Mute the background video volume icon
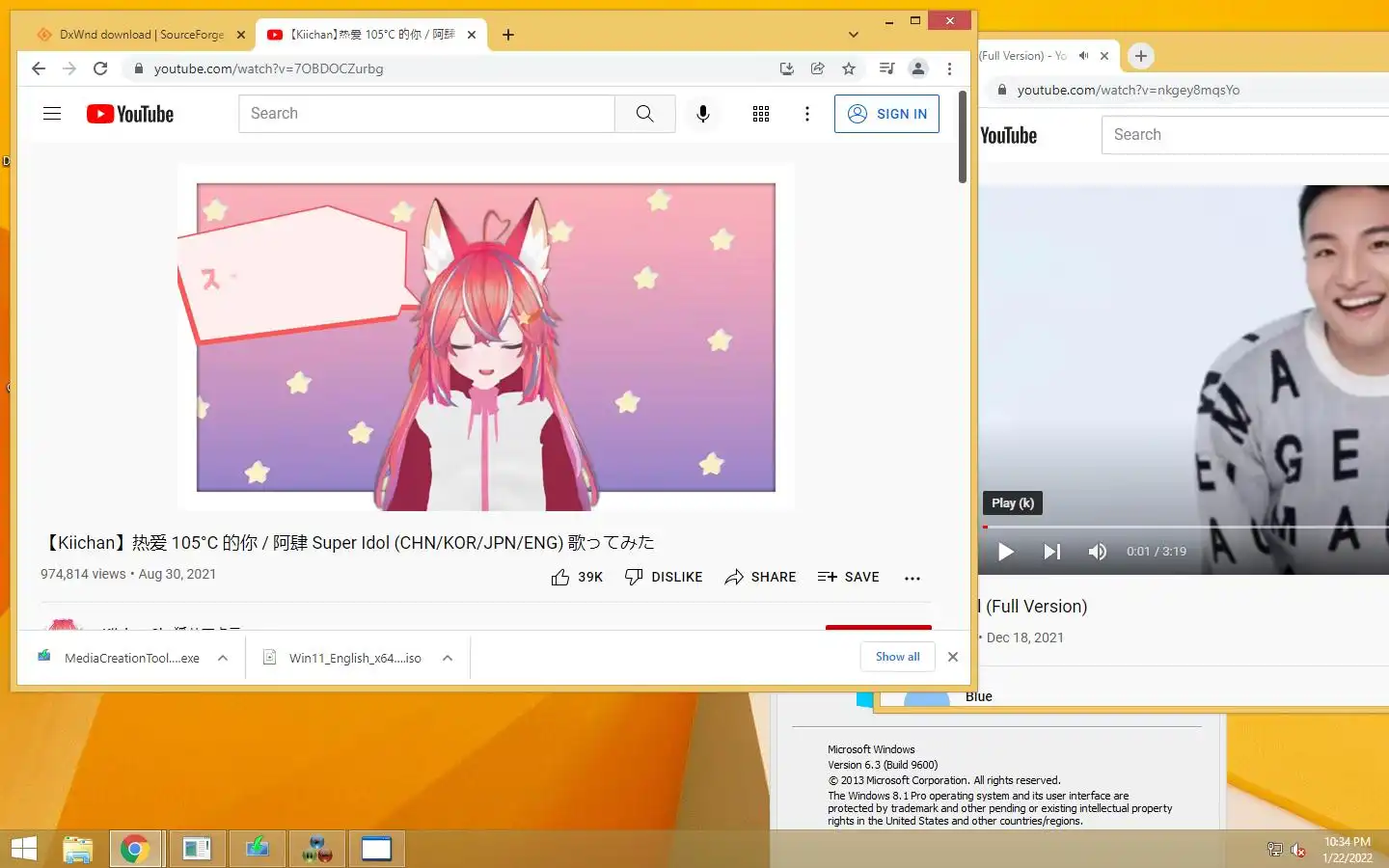1389x868 pixels. [1098, 552]
